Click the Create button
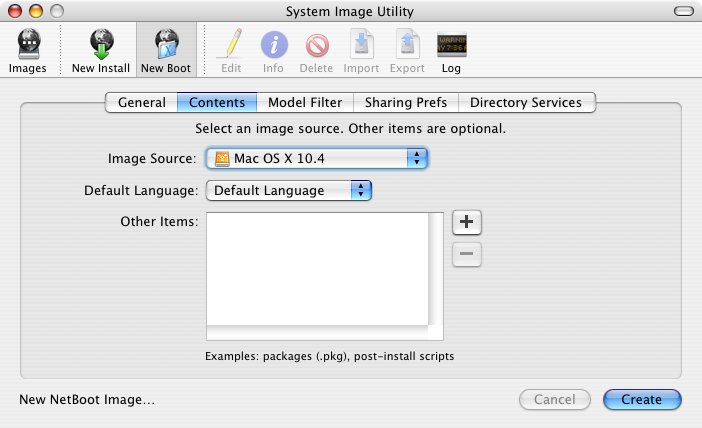The height and width of the screenshot is (428, 702). [642, 399]
